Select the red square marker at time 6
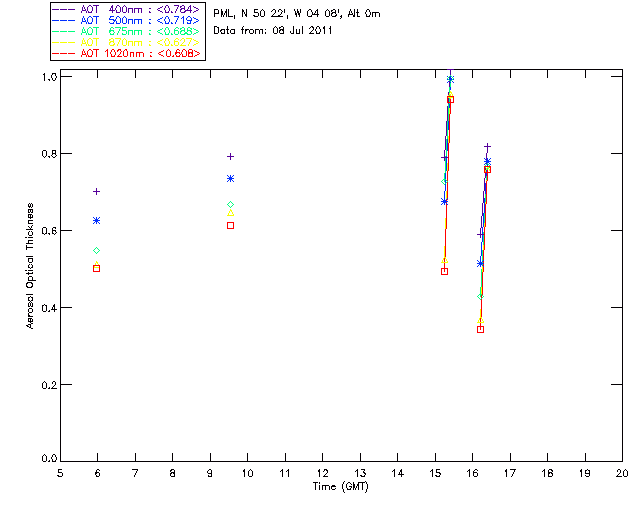 pos(96,269)
